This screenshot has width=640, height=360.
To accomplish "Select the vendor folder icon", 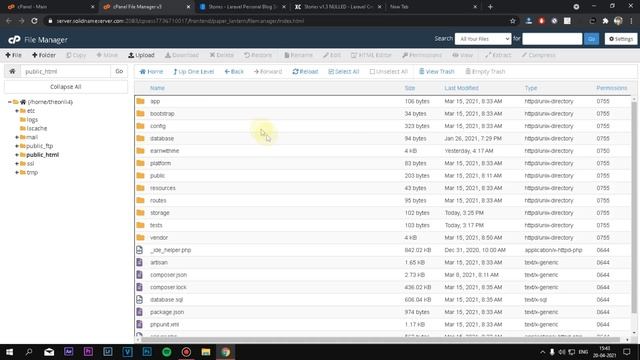I will click(140, 237).
